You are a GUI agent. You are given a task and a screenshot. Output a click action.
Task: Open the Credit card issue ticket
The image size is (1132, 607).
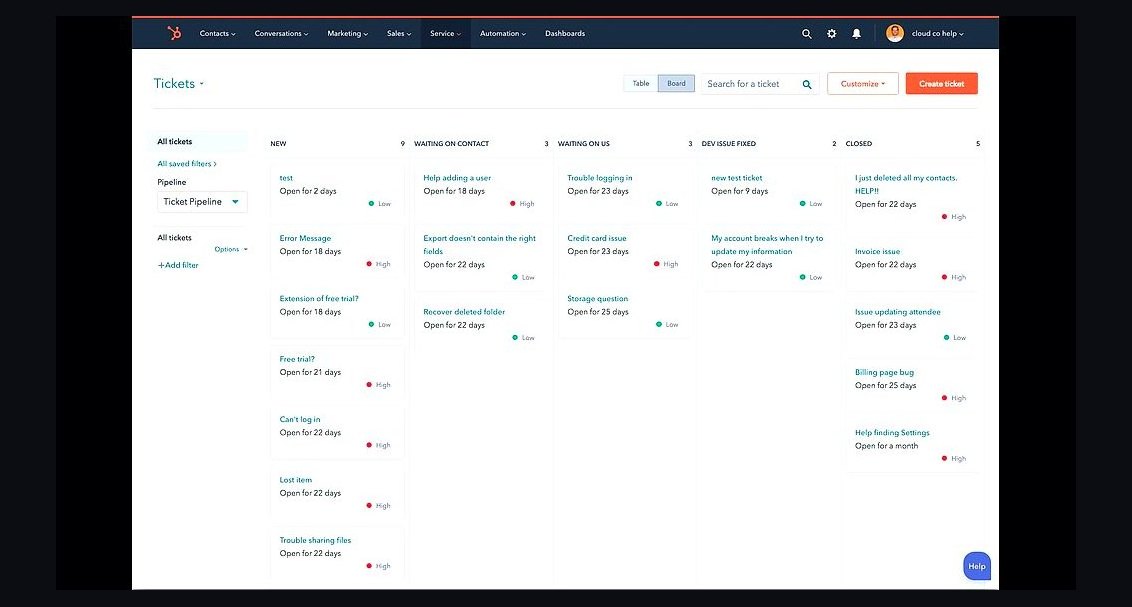597,238
